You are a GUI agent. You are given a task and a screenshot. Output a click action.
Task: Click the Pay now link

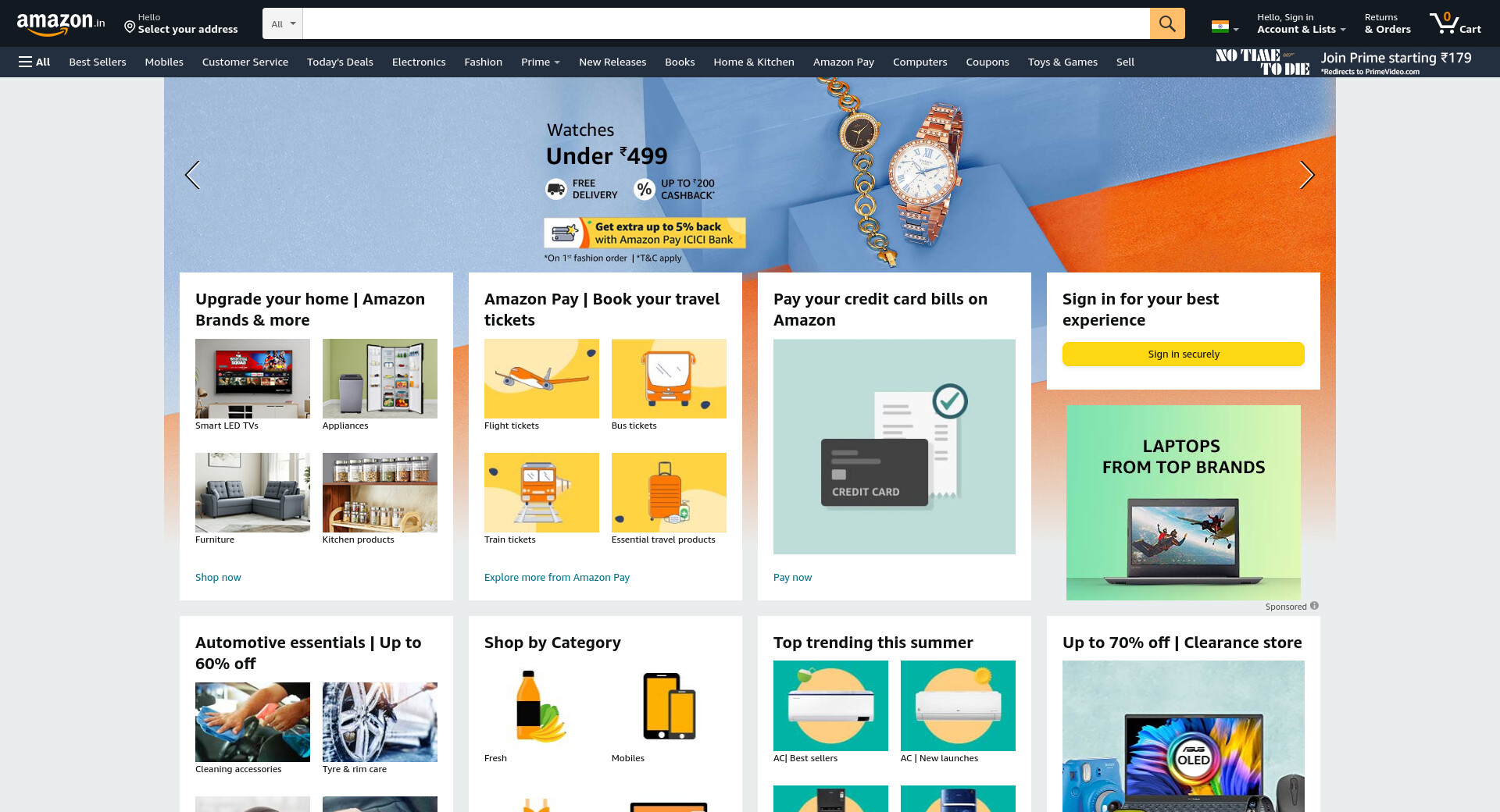(x=792, y=578)
